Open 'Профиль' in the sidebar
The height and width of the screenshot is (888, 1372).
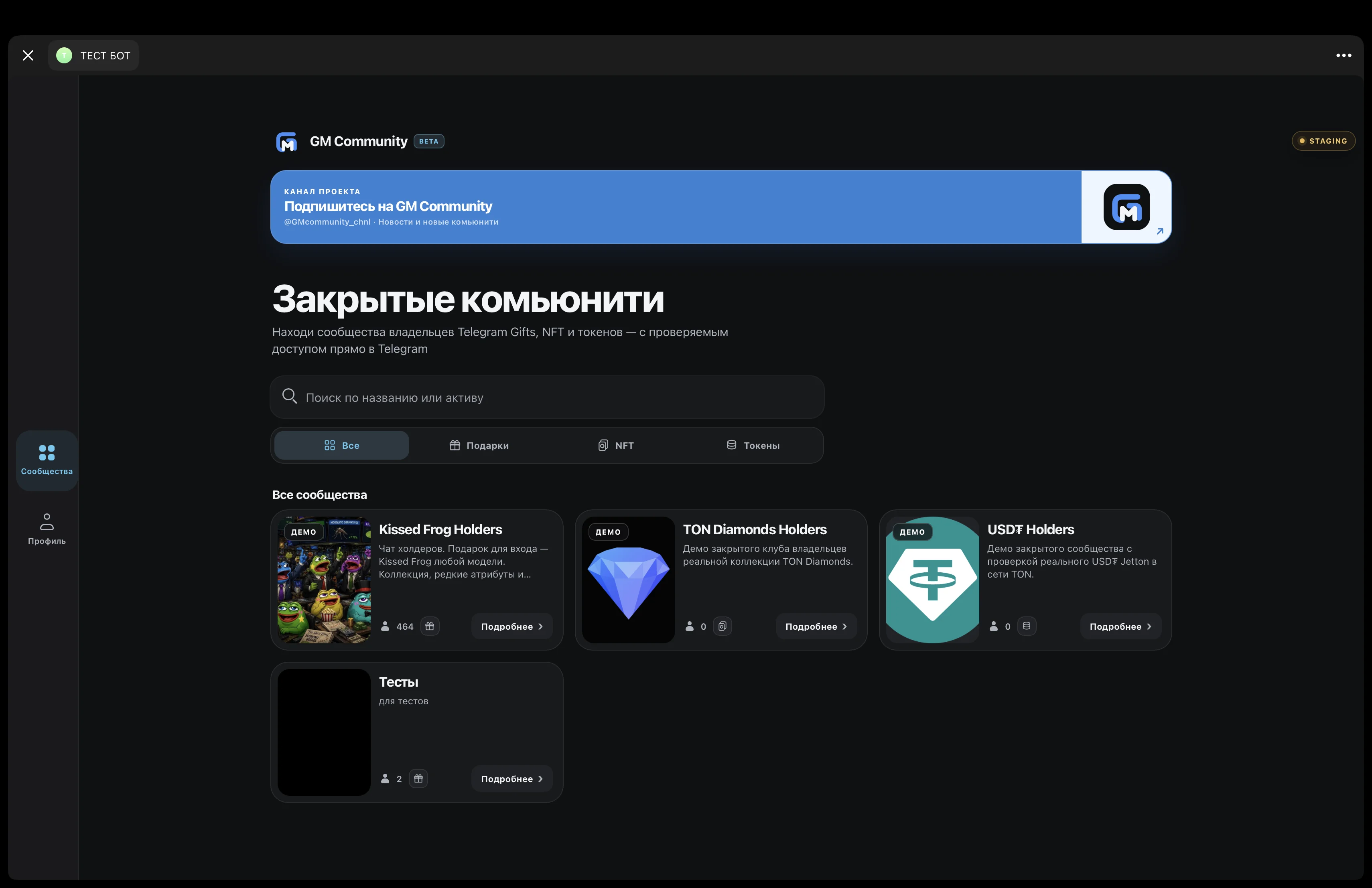[x=47, y=529]
